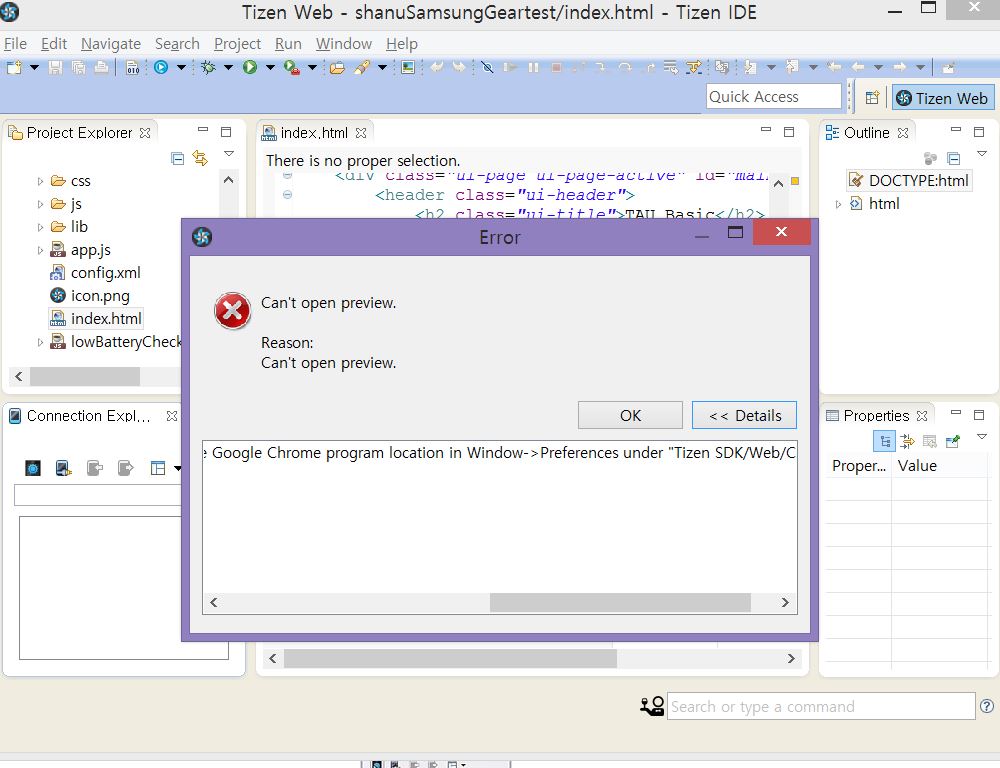Click Collapse All icon in Project Explorer
Screen dimensions: 1000x768
point(177,158)
